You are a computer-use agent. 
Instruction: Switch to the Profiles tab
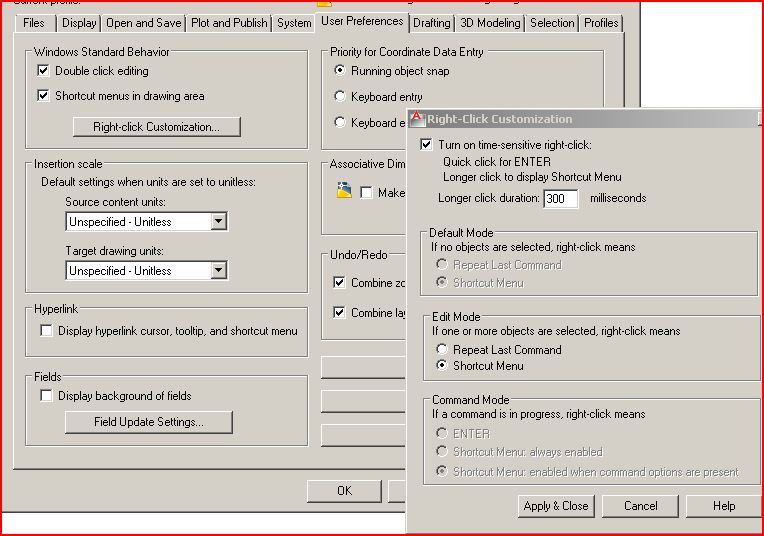tap(601, 23)
